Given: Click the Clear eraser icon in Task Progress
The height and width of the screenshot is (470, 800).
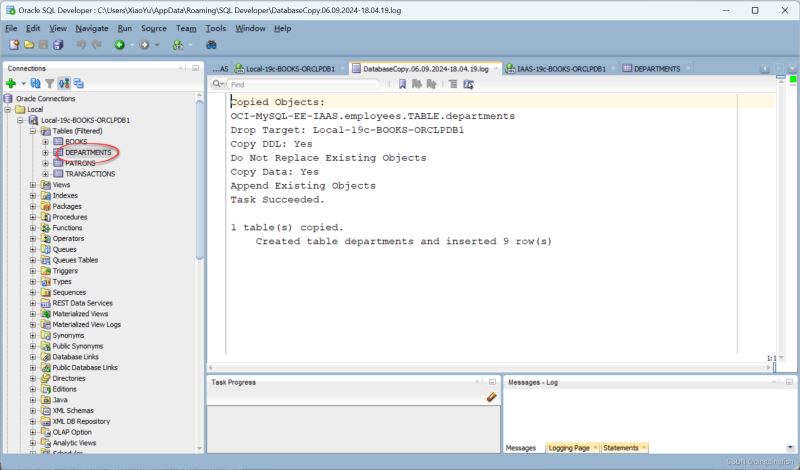Looking at the screenshot, I should (491, 397).
